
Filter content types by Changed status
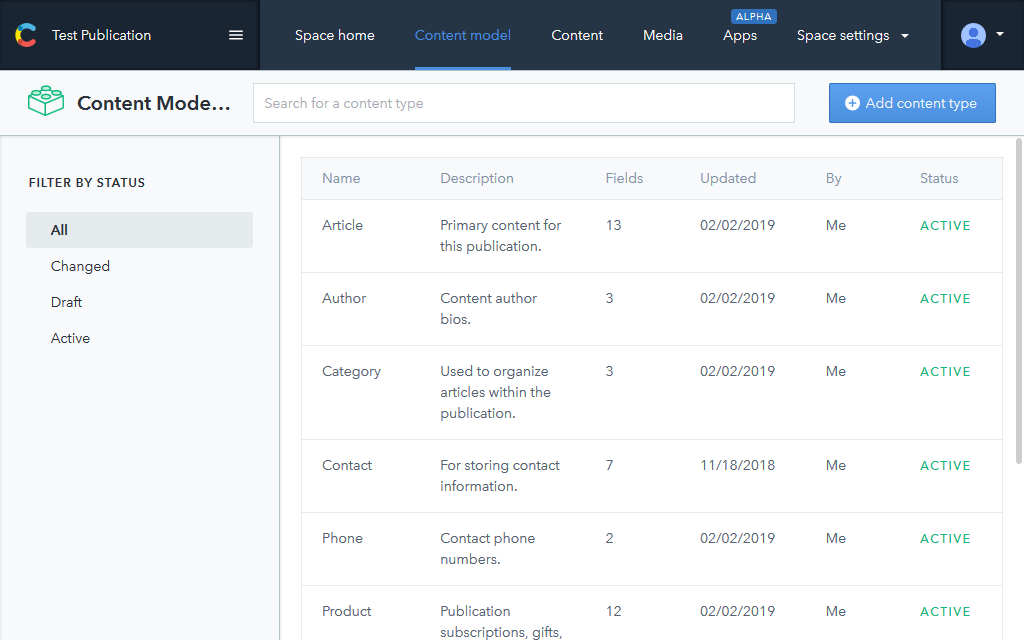pyautogui.click(x=80, y=266)
